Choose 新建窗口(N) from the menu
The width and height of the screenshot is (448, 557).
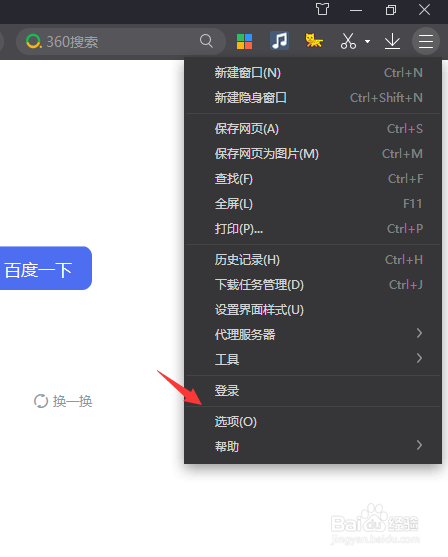(313, 73)
